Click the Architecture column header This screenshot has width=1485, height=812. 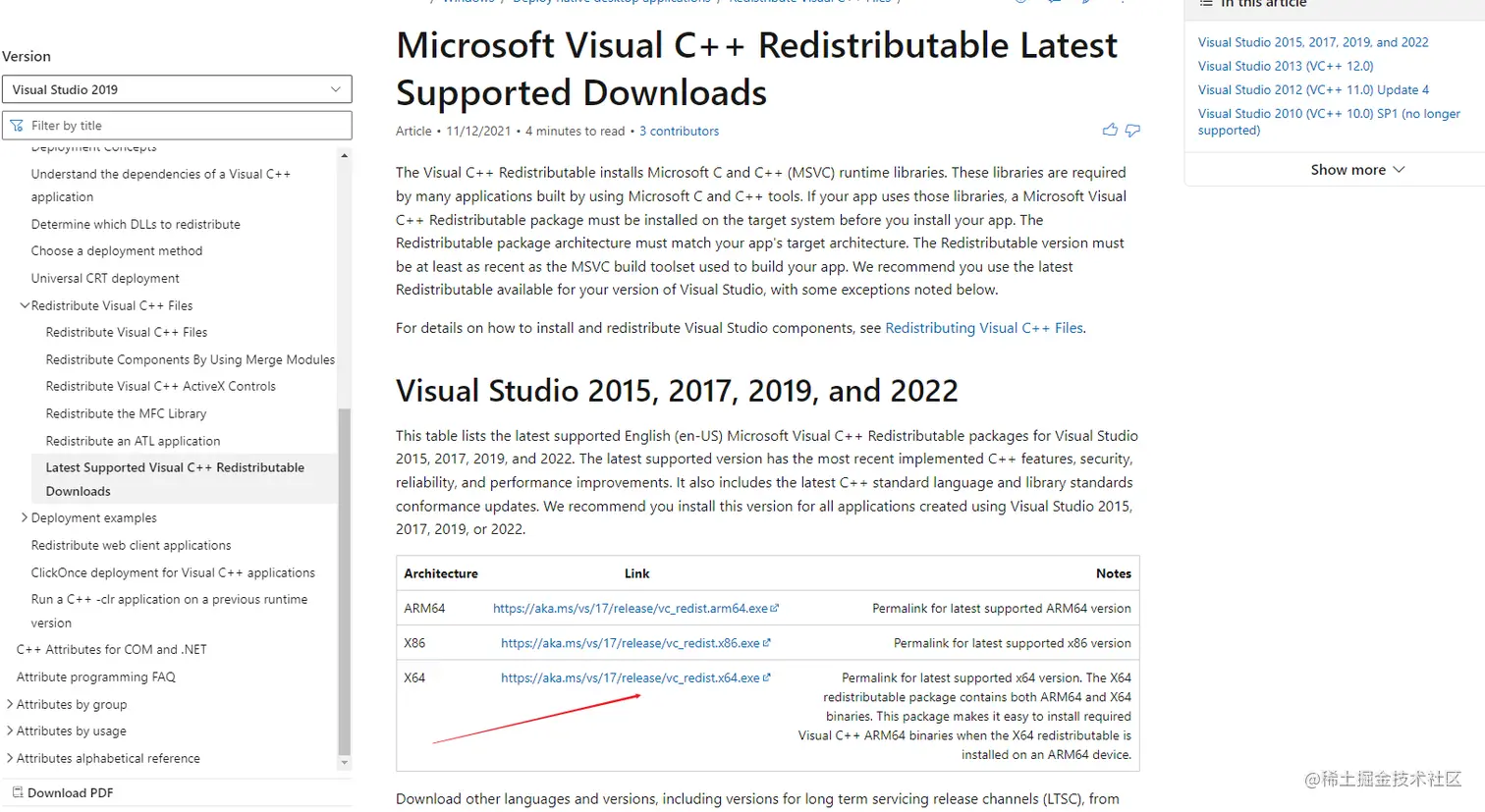[x=441, y=573]
